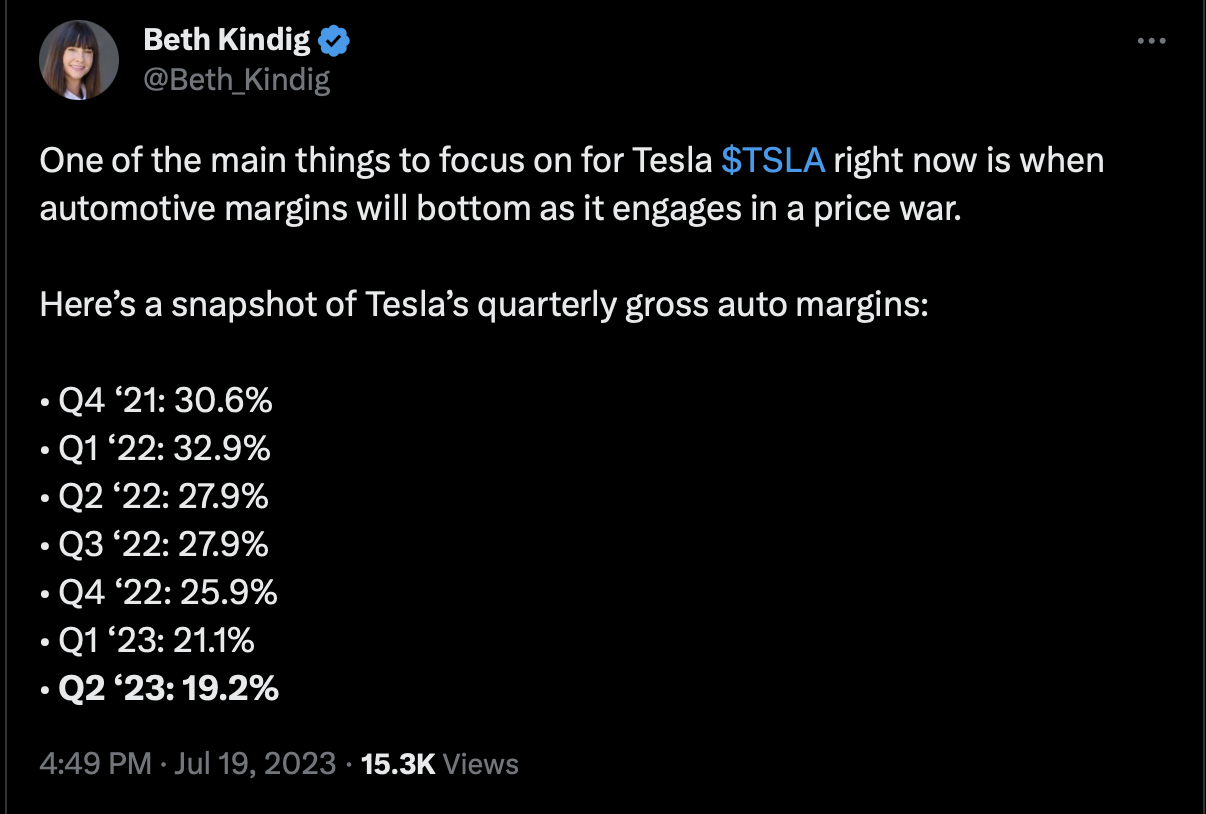Image resolution: width=1206 pixels, height=814 pixels.
Task: Click the Q1 '23: 21.1% bullet
Action: [x=148, y=641]
